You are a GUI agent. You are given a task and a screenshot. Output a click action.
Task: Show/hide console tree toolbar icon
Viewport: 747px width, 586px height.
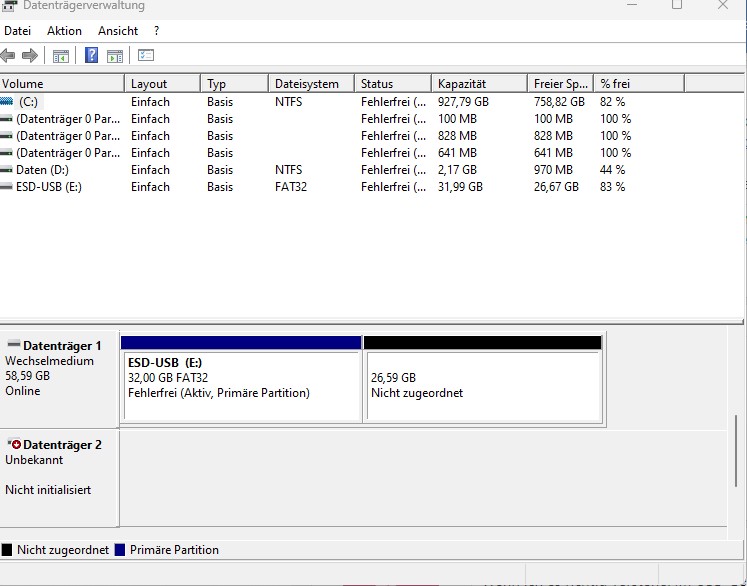coord(61,56)
